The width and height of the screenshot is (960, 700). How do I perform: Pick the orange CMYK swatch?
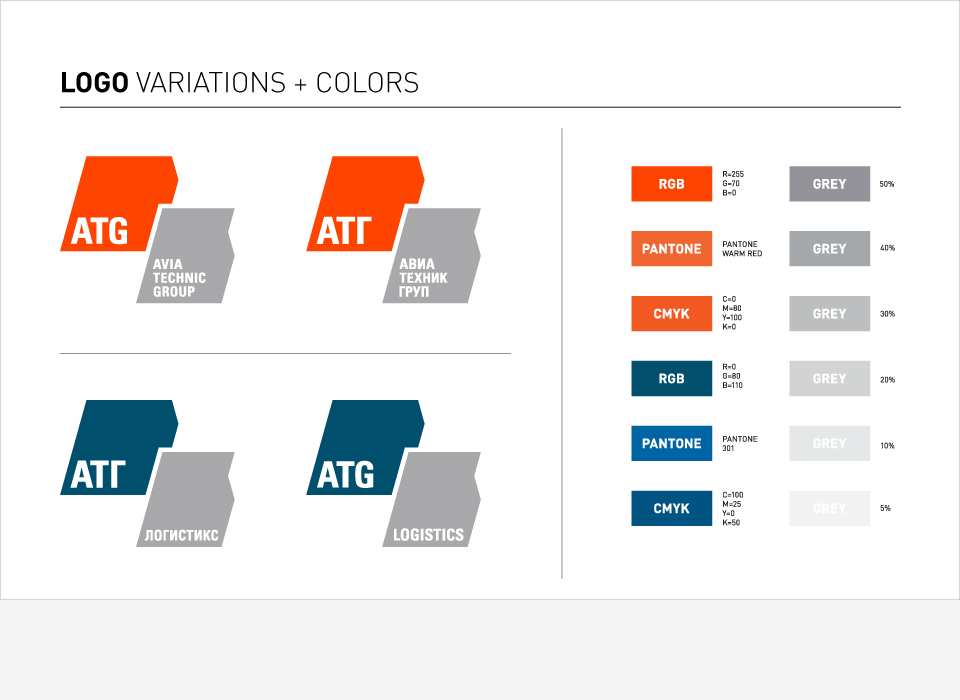[x=672, y=314]
